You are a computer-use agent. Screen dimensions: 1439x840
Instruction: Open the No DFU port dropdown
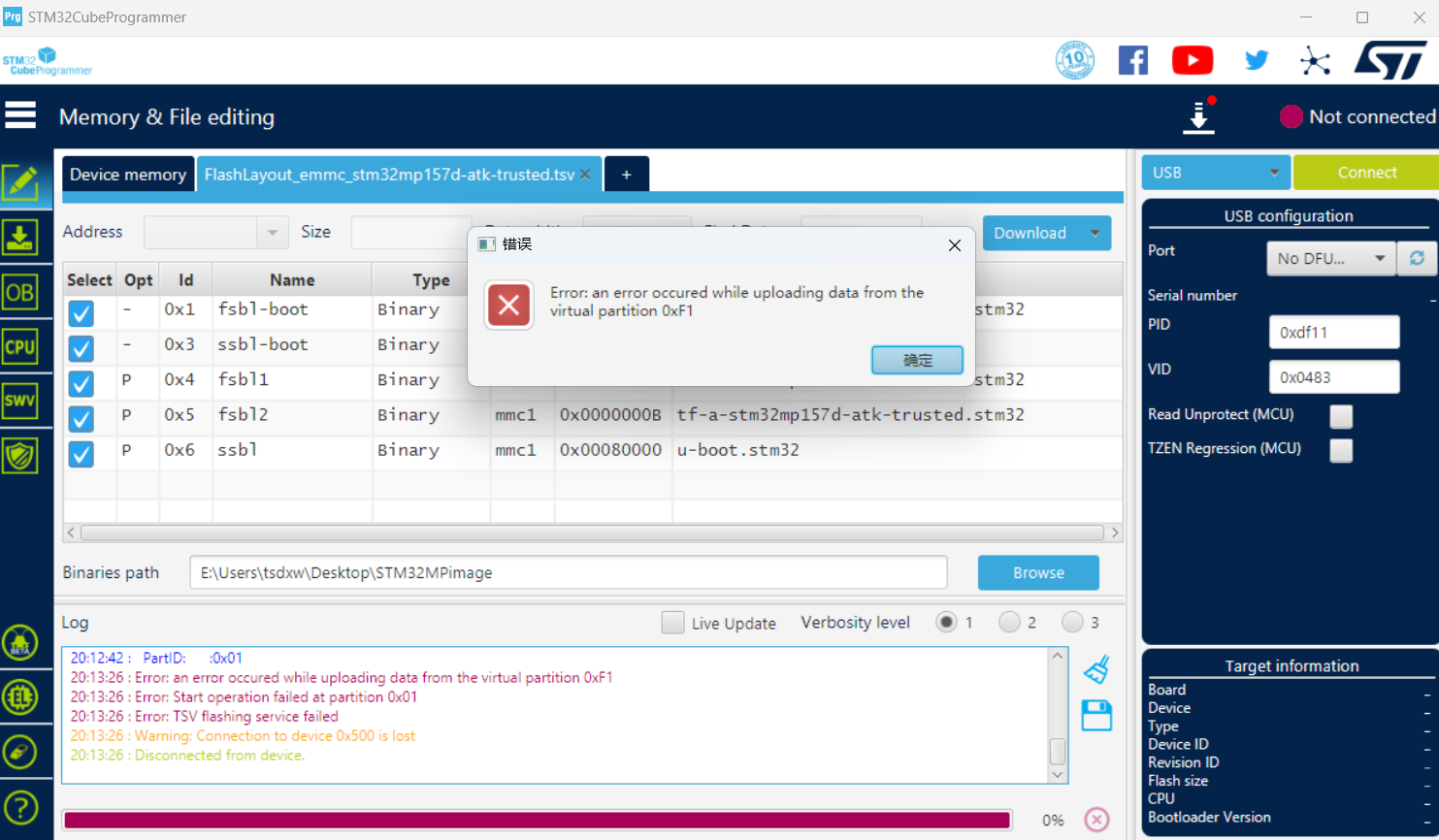(x=1331, y=258)
